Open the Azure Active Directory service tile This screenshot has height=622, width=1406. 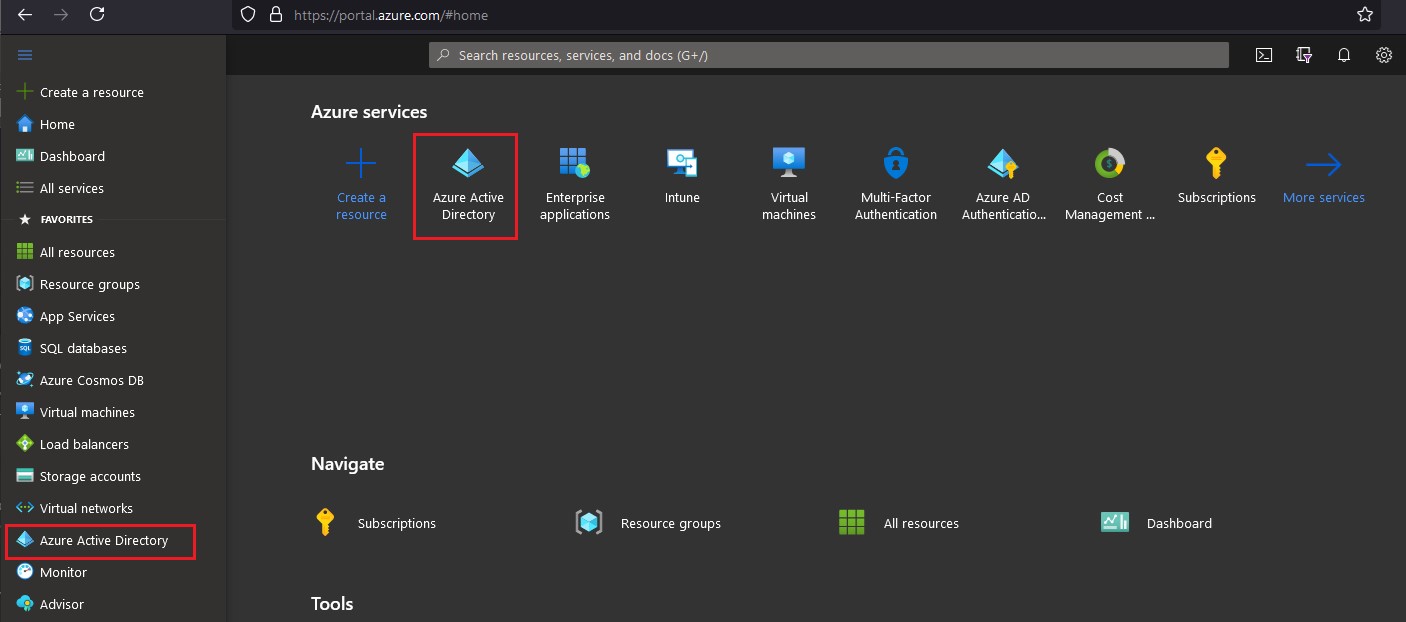[x=468, y=186]
